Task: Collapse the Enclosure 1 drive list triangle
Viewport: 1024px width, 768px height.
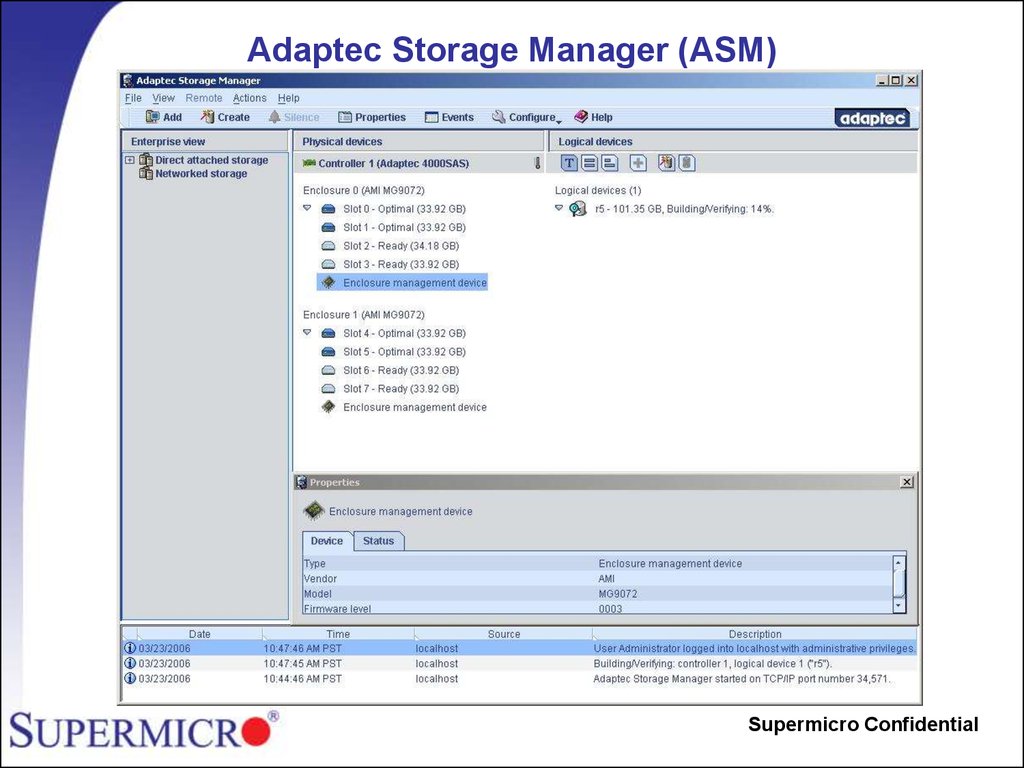Action: [x=307, y=332]
